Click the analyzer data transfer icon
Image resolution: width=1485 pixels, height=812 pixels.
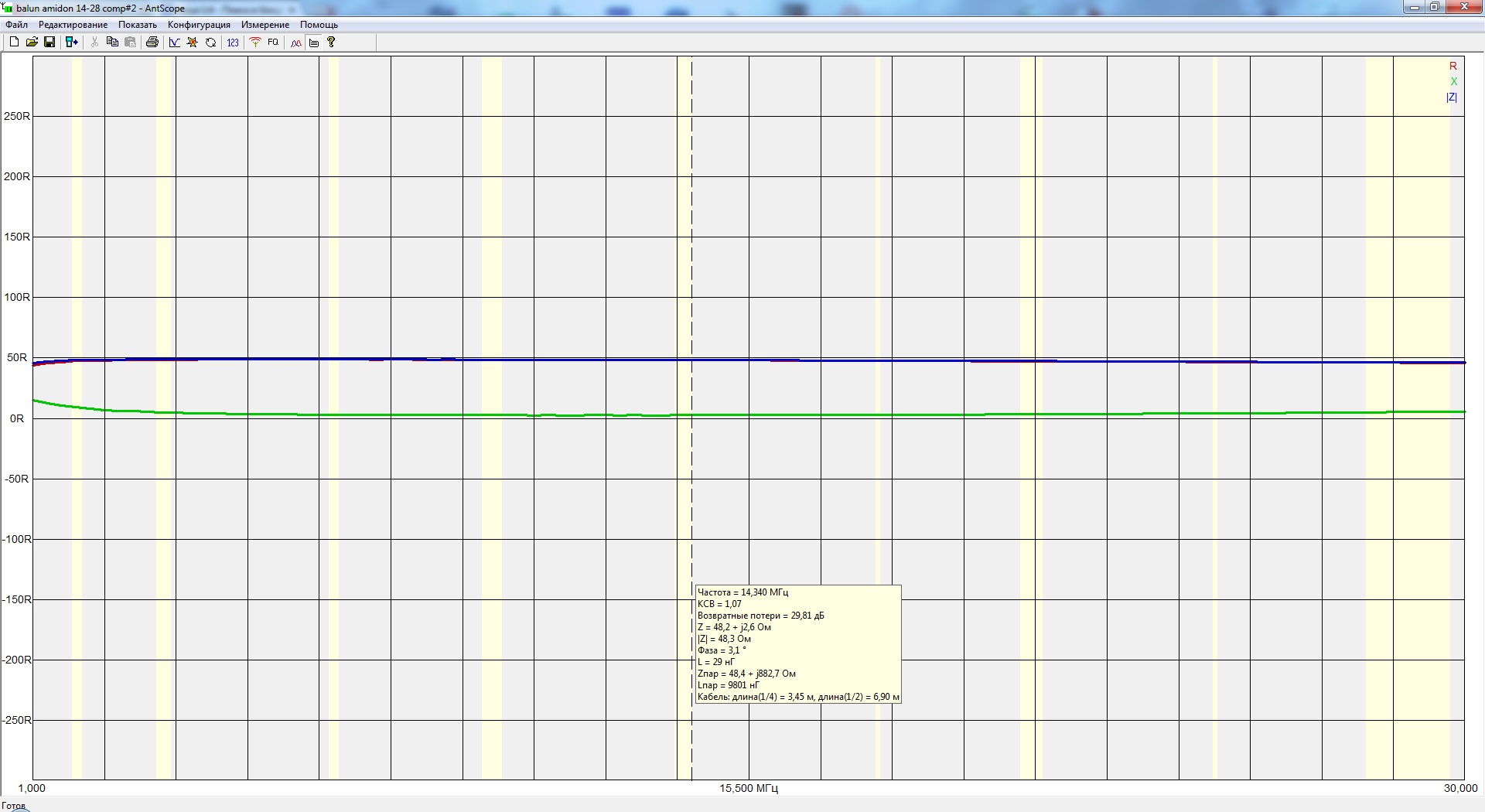tap(72, 43)
